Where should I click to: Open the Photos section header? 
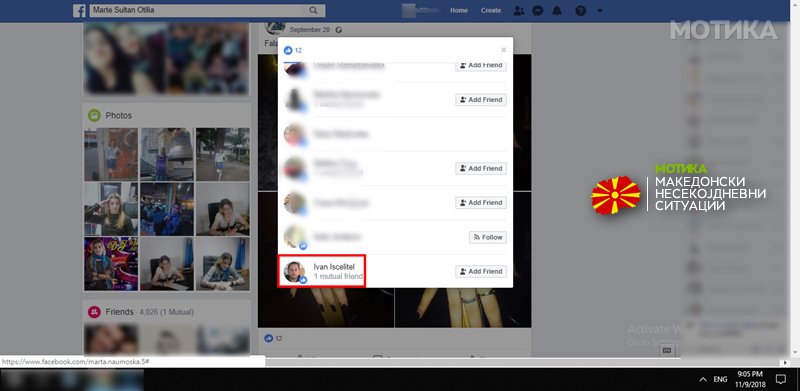(x=118, y=115)
